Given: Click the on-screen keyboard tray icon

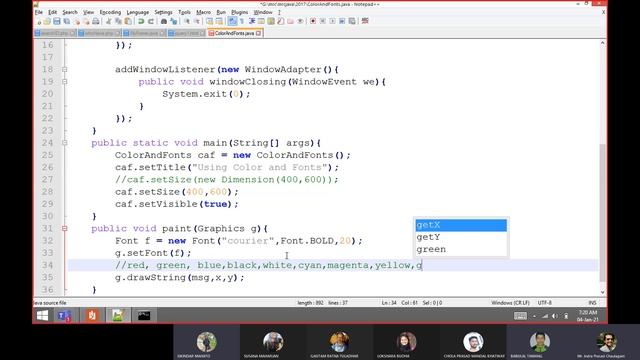Looking at the screenshot, I should click(x=520, y=316).
